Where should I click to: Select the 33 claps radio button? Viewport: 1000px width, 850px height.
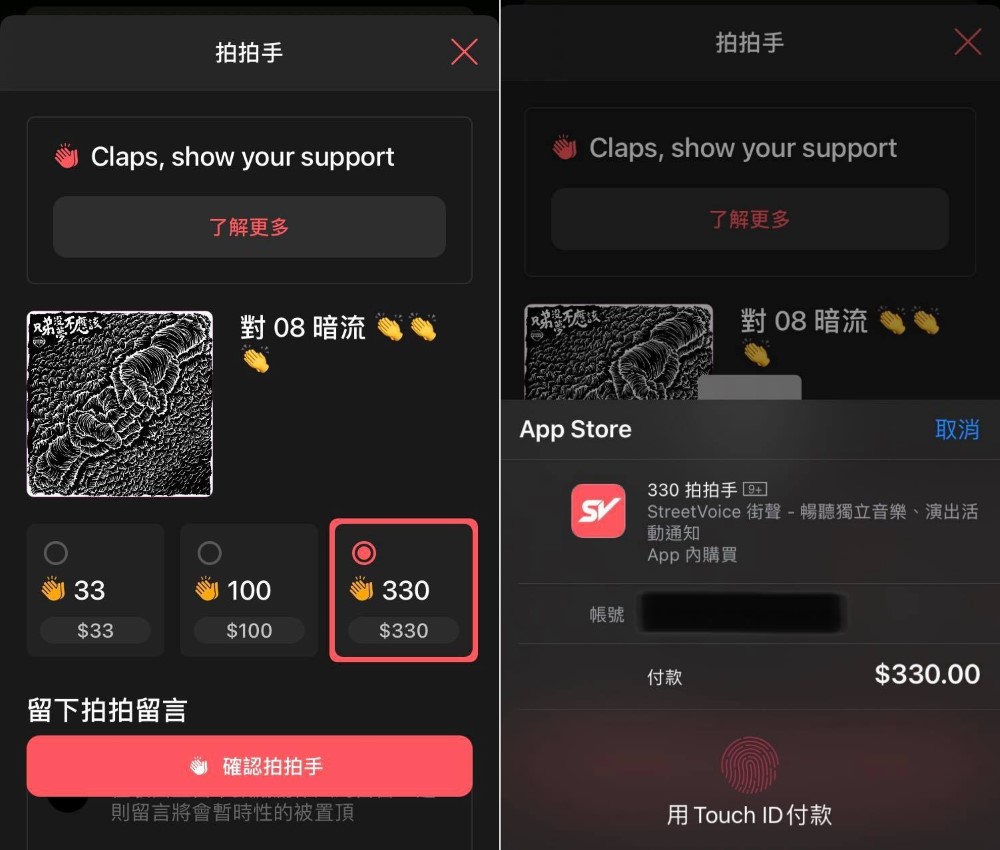(x=55, y=553)
